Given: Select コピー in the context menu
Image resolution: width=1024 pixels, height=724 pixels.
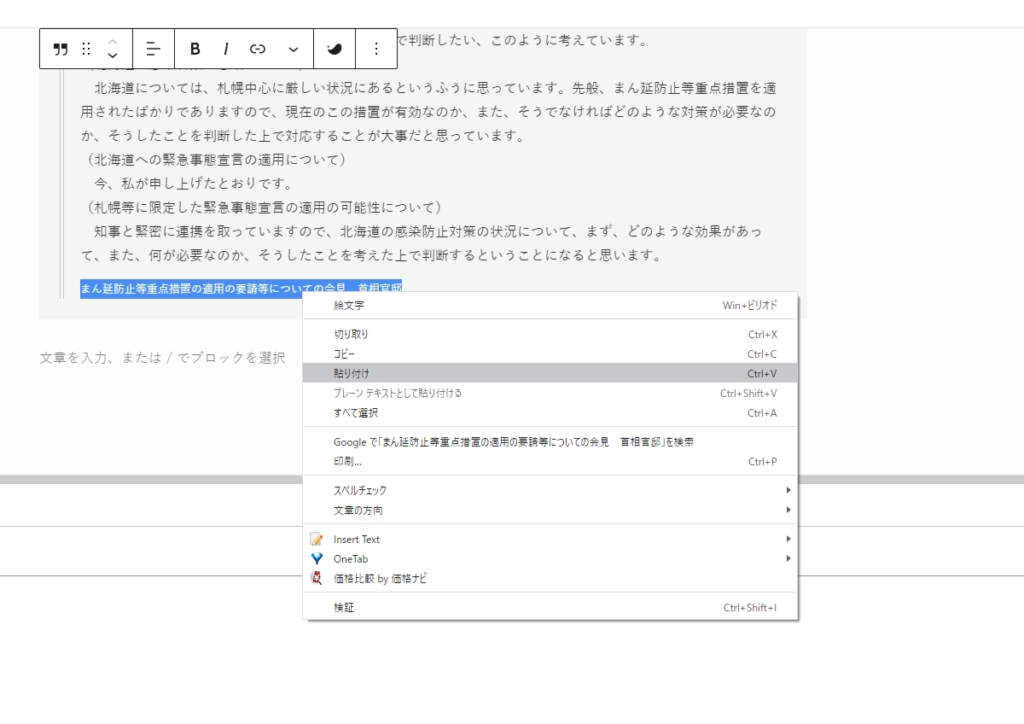Looking at the screenshot, I should [344, 354].
